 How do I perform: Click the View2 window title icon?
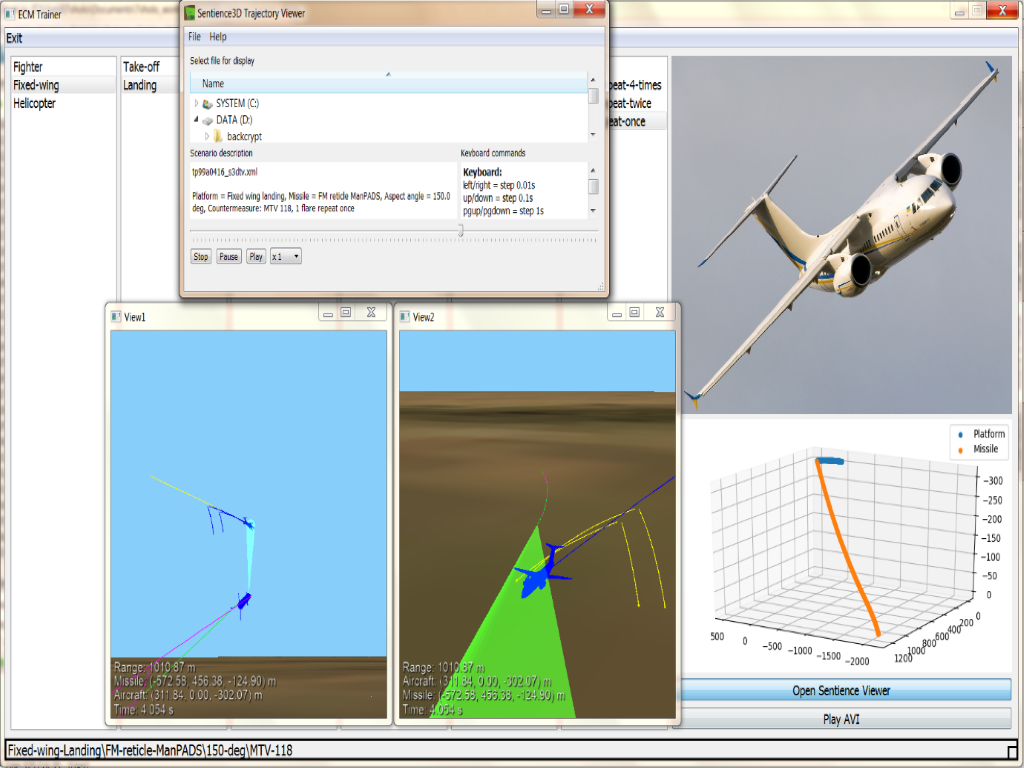[405, 317]
